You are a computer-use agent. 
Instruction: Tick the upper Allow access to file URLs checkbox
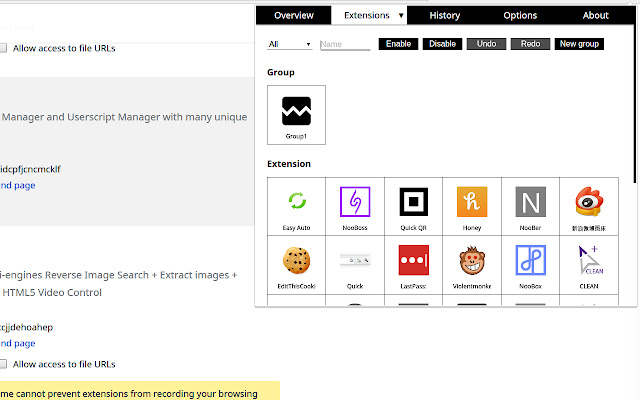(4, 48)
